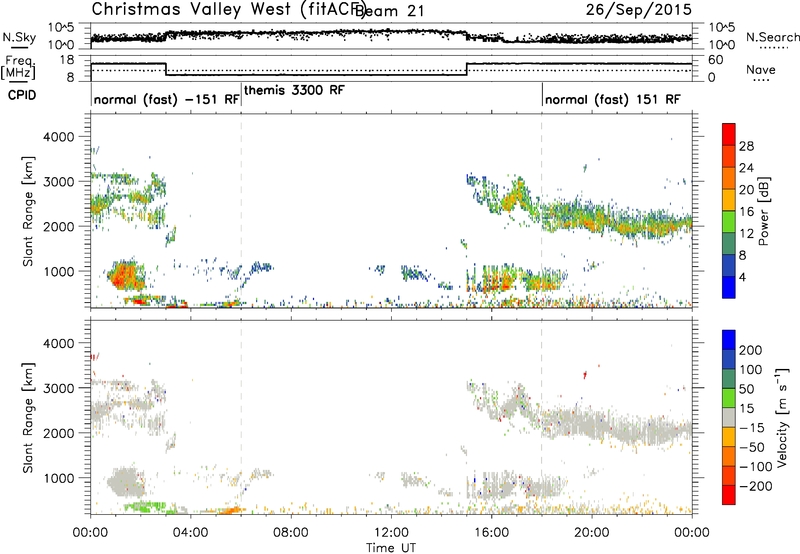Click the 'Power [dB]' color bar label

point(763,211)
